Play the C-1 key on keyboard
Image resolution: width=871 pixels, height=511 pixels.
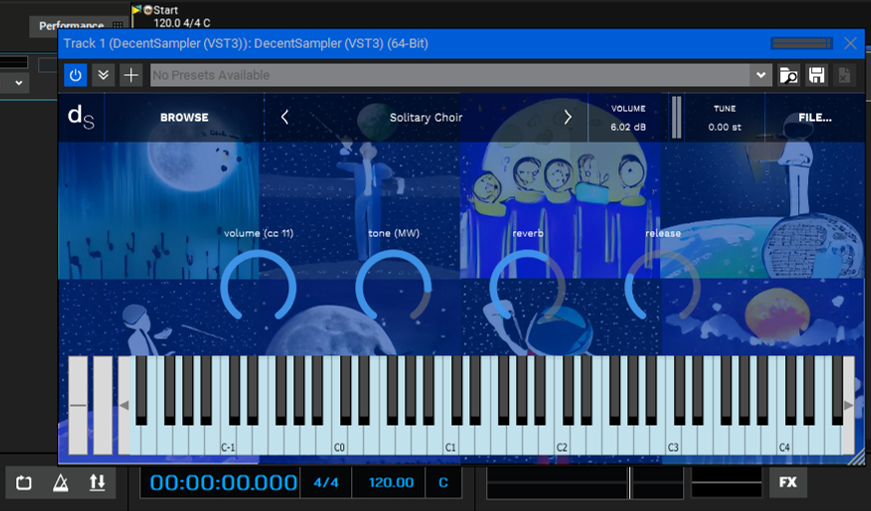click(228, 442)
